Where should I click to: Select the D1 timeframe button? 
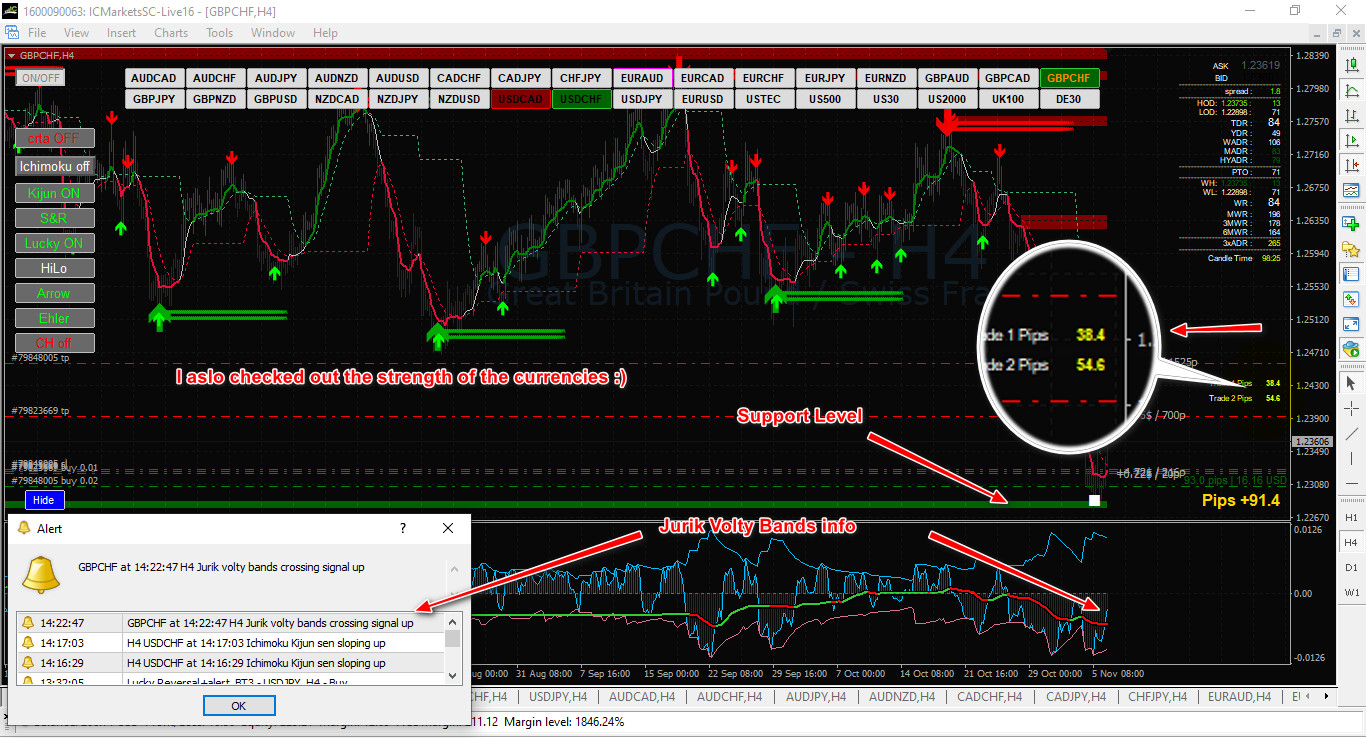coord(1351,567)
